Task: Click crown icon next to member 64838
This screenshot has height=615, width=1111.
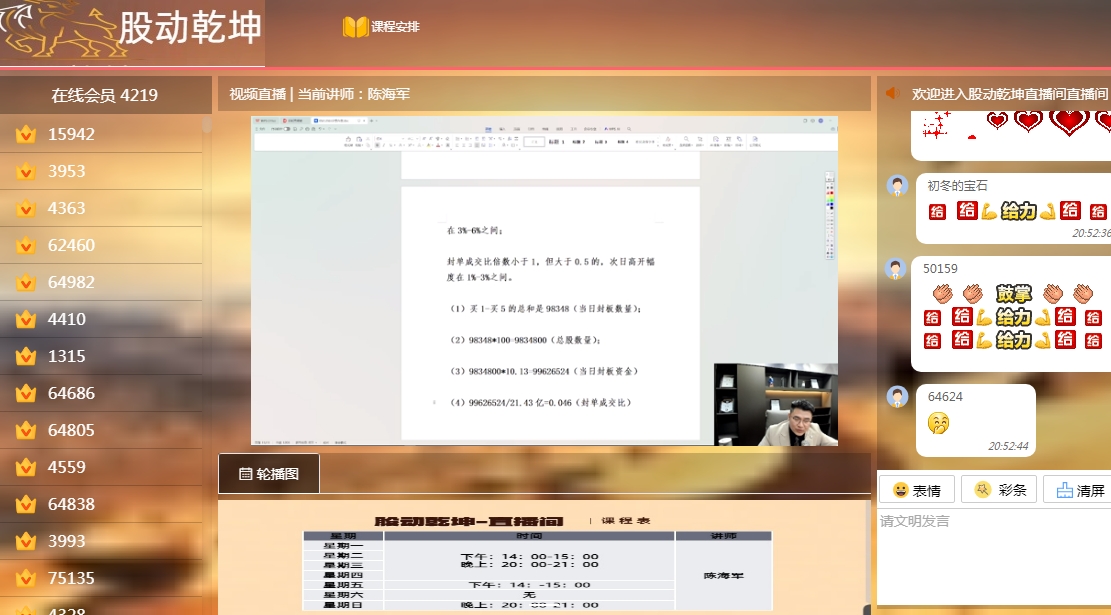Action: (26, 503)
